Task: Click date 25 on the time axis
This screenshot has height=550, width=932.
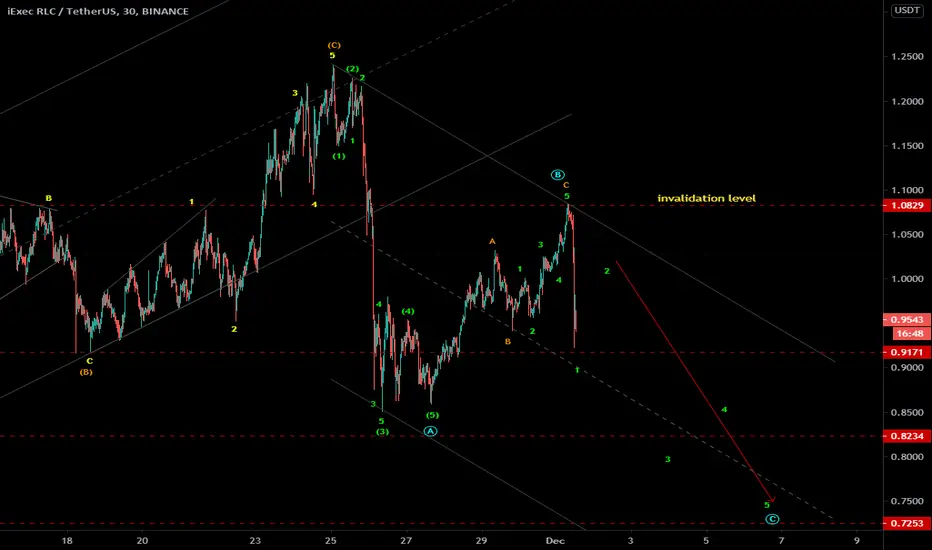Action: 330,540
